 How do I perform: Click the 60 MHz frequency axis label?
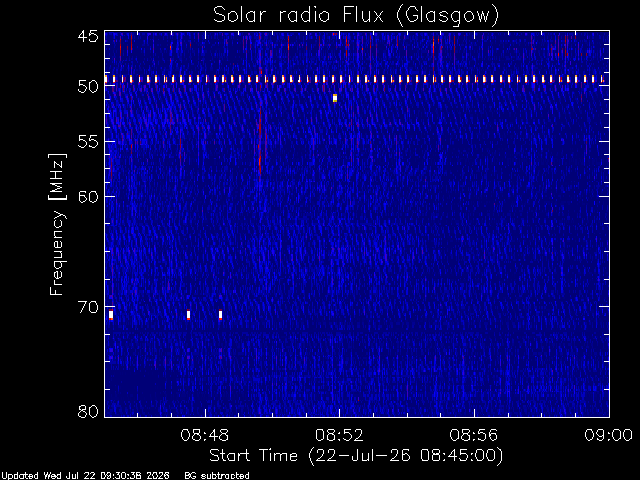pyautogui.click(x=88, y=196)
